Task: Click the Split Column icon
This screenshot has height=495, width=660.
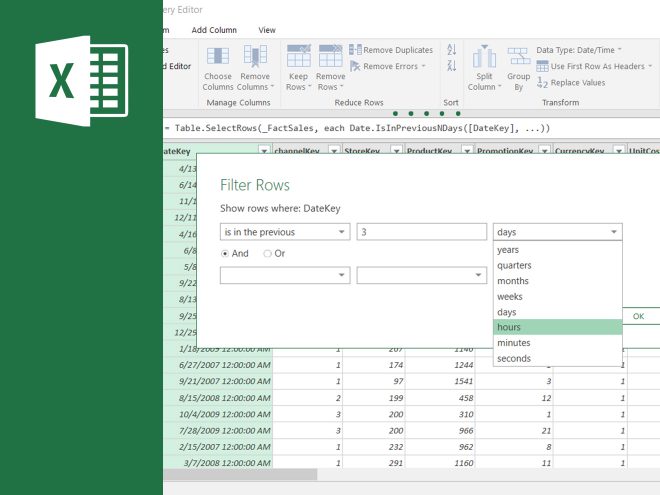Action: (x=484, y=57)
